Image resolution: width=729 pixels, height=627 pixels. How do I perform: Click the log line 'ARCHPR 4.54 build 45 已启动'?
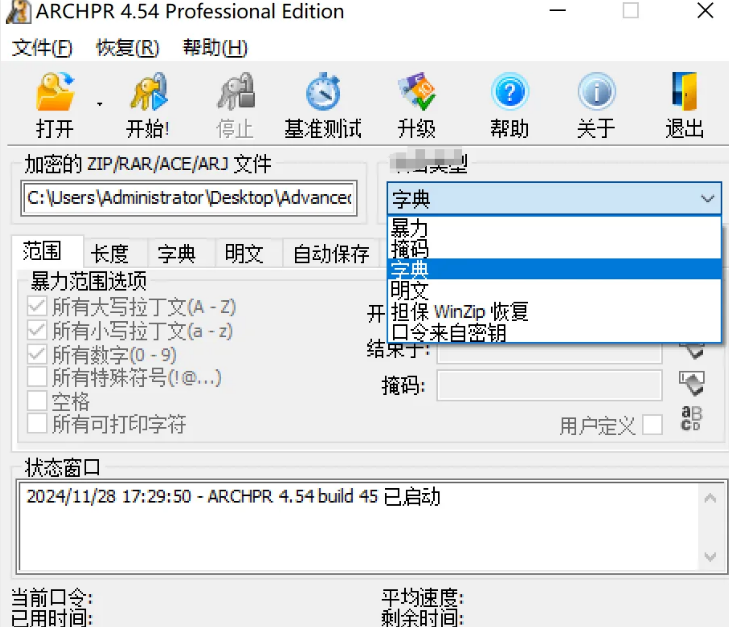coord(233,496)
